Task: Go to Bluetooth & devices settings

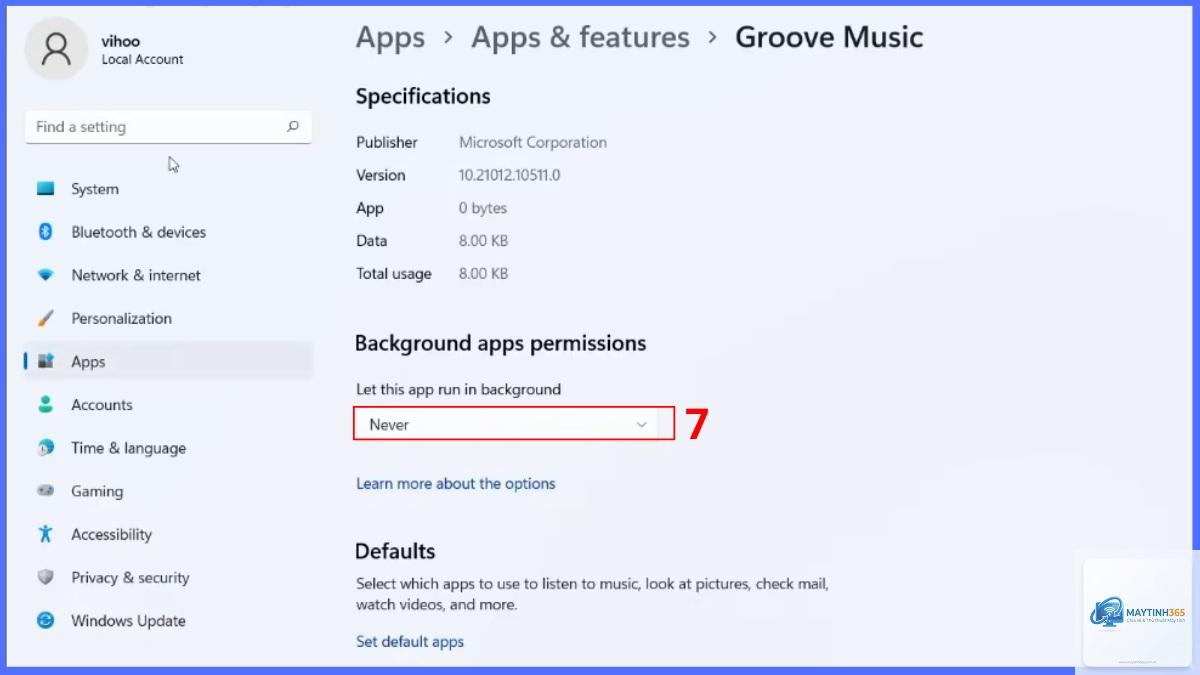Action: 168,232
